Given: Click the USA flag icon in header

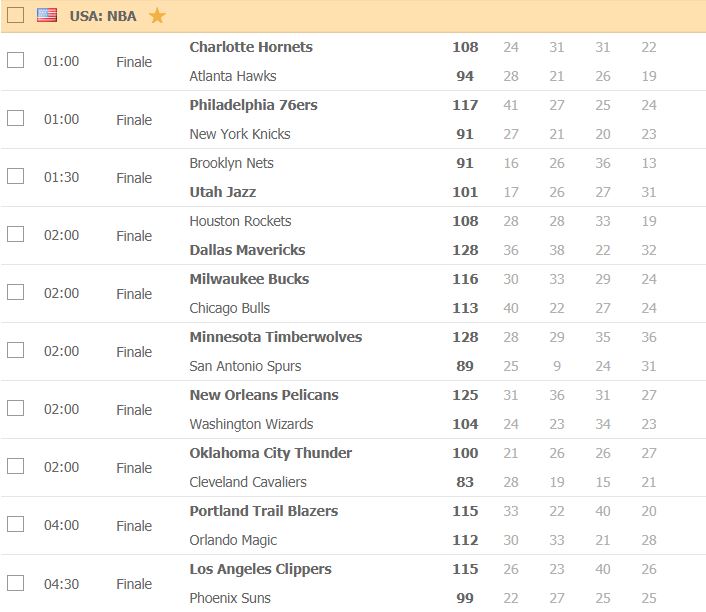Looking at the screenshot, I should (x=47, y=15).
